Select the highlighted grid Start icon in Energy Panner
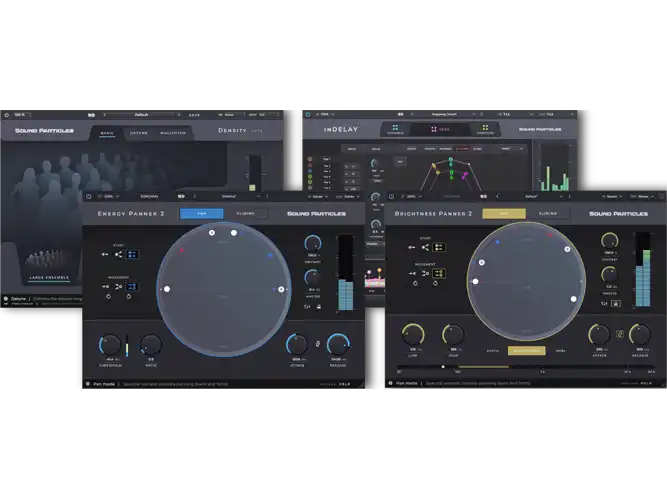Viewport: 667px width, 500px height. click(132, 254)
